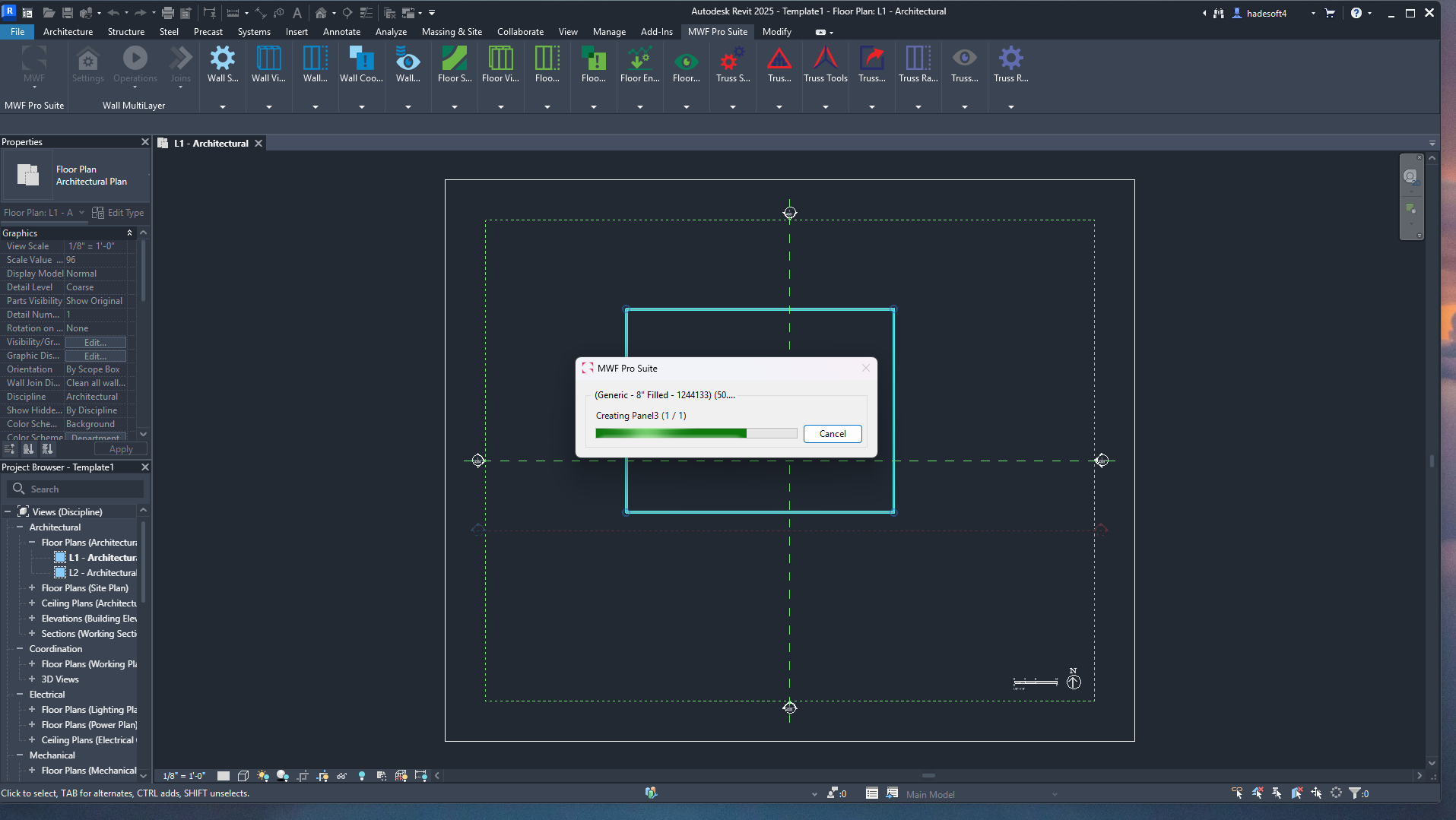Click the Autodesk shopping cart icon

[1330, 13]
